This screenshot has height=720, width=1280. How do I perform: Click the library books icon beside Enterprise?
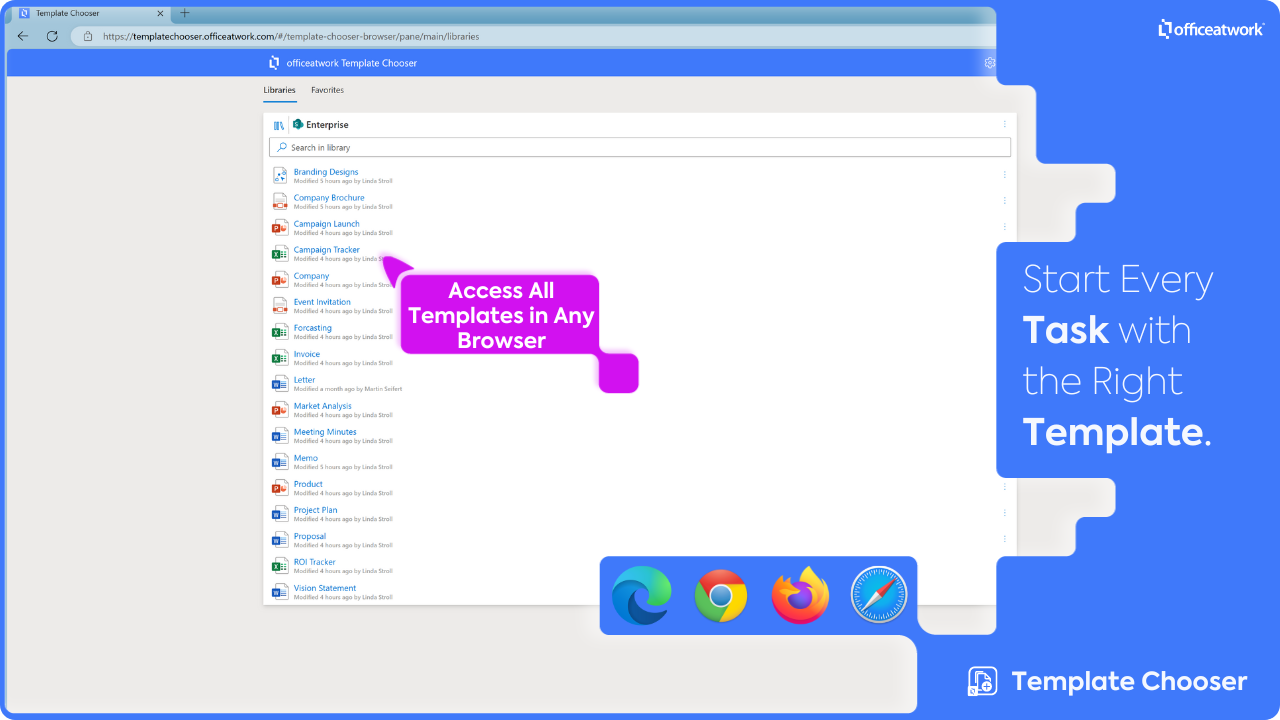point(279,125)
